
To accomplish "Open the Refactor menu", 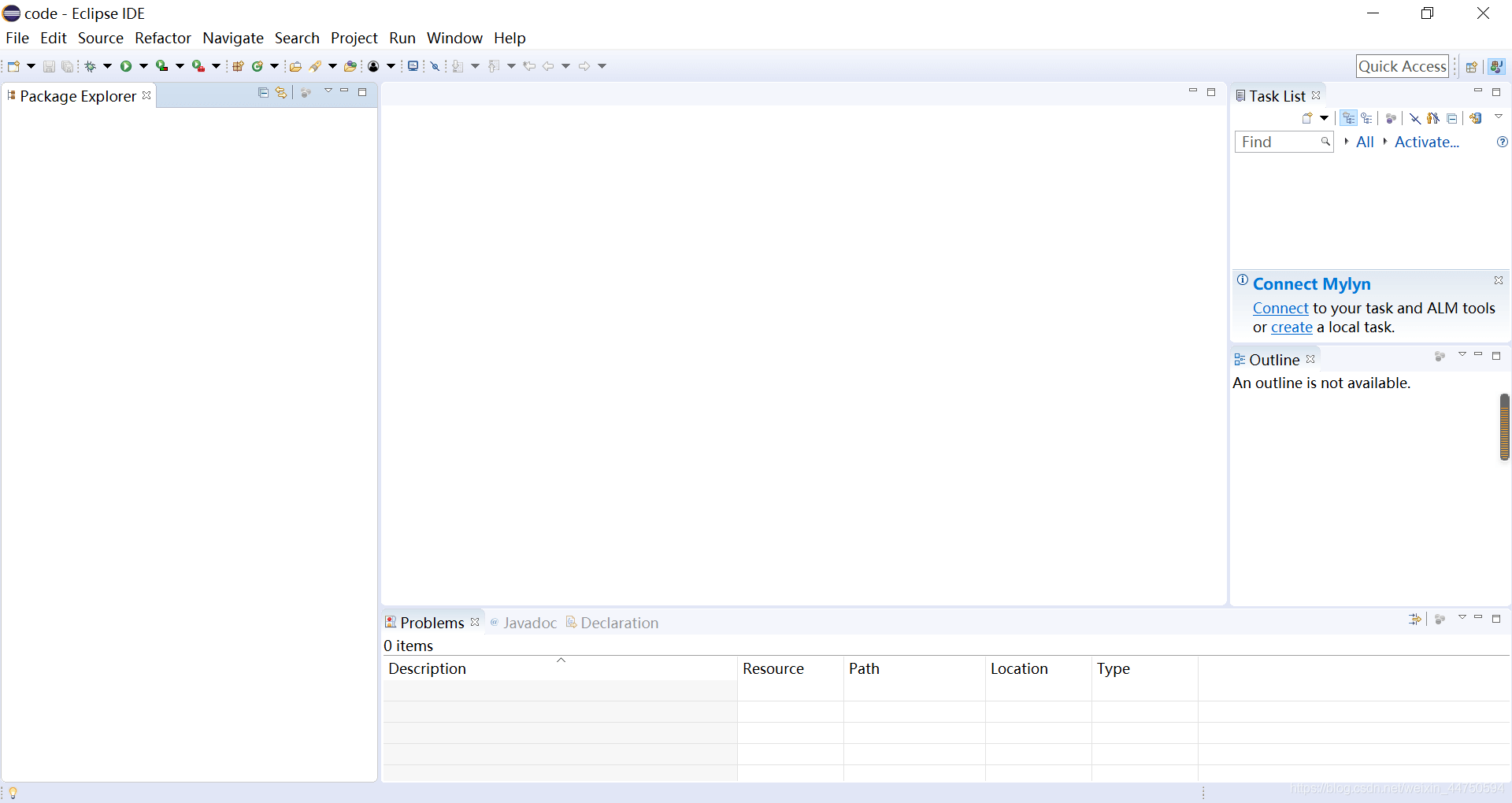I will click(x=163, y=38).
